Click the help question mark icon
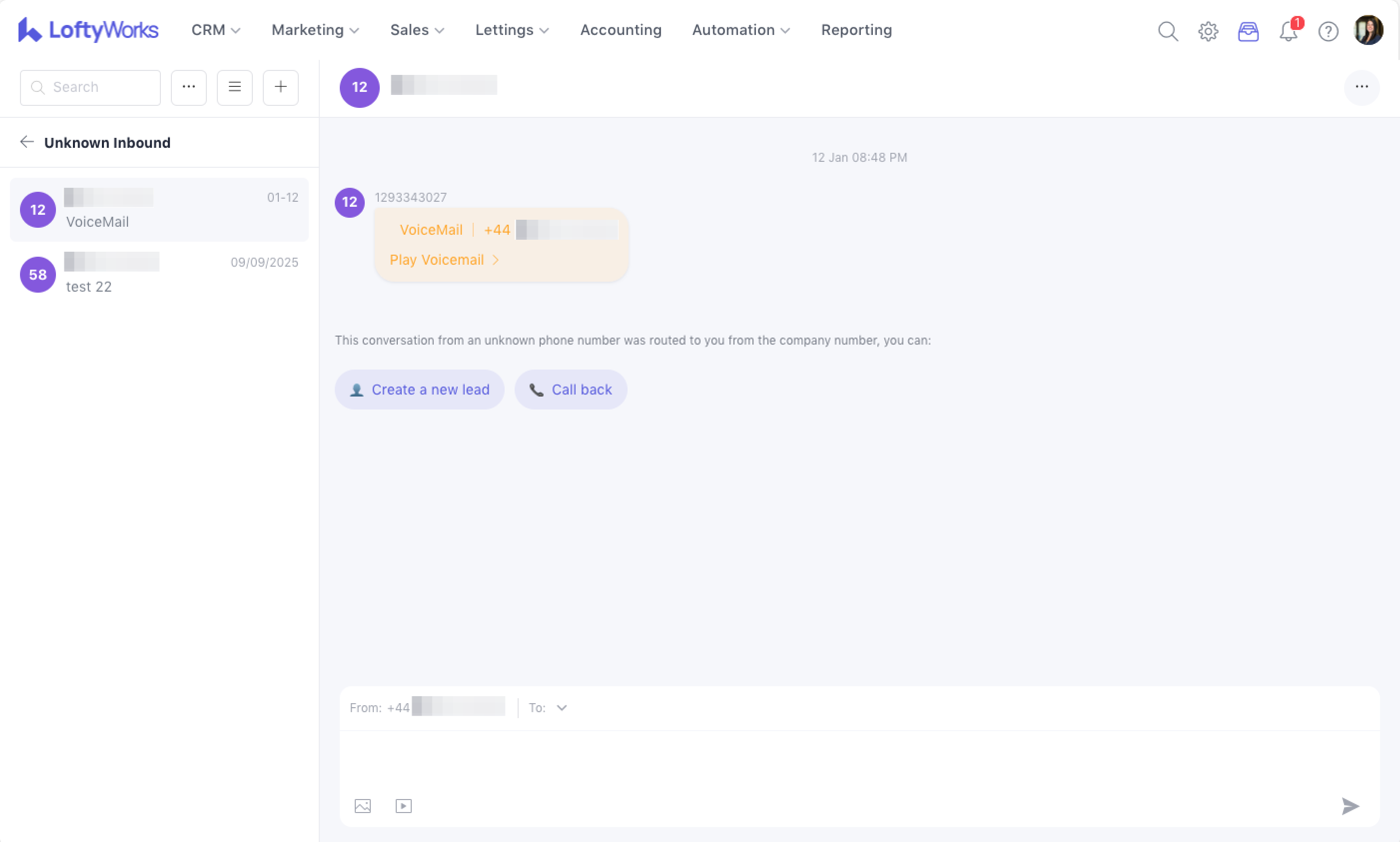The image size is (1400, 842). pyautogui.click(x=1328, y=30)
